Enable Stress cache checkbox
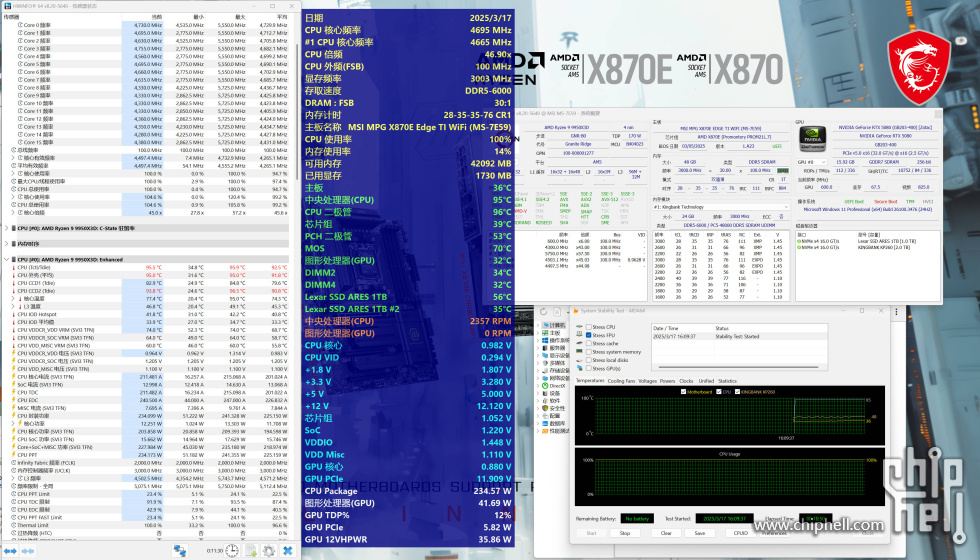 pyautogui.click(x=589, y=343)
